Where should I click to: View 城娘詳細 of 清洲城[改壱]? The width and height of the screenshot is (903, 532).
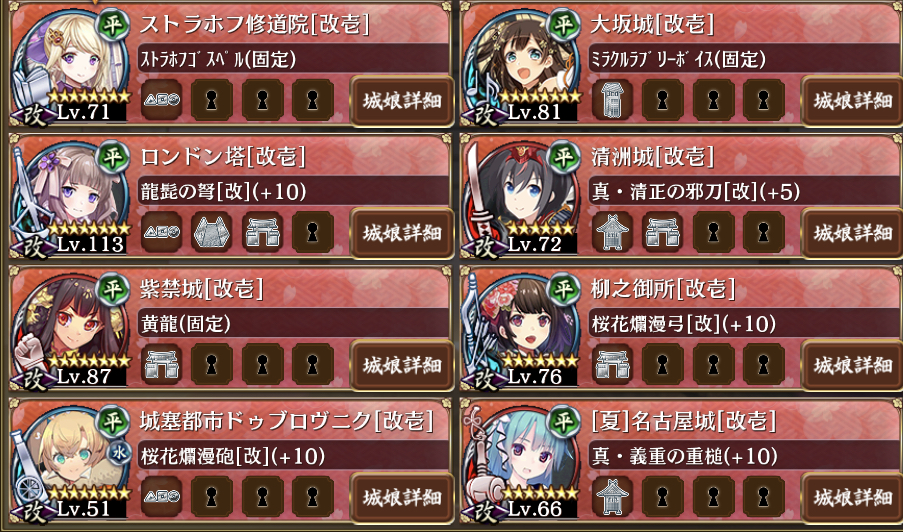click(x=852, y=233)
